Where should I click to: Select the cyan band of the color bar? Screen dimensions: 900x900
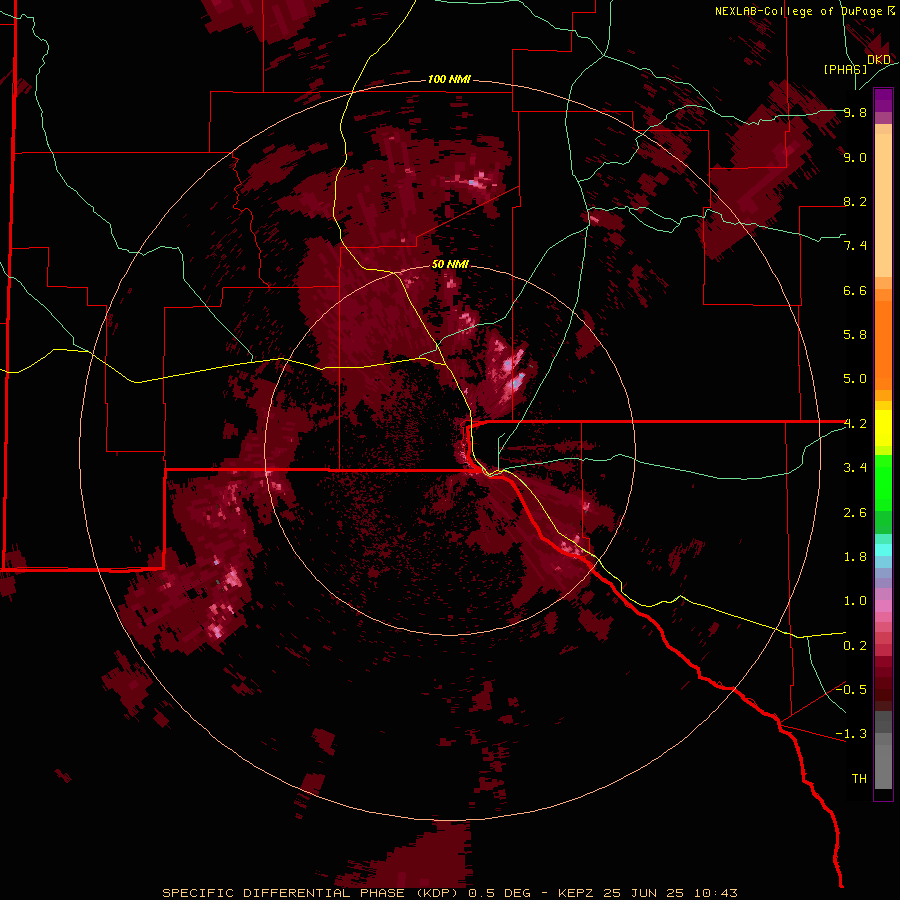(x=883, y=550)
